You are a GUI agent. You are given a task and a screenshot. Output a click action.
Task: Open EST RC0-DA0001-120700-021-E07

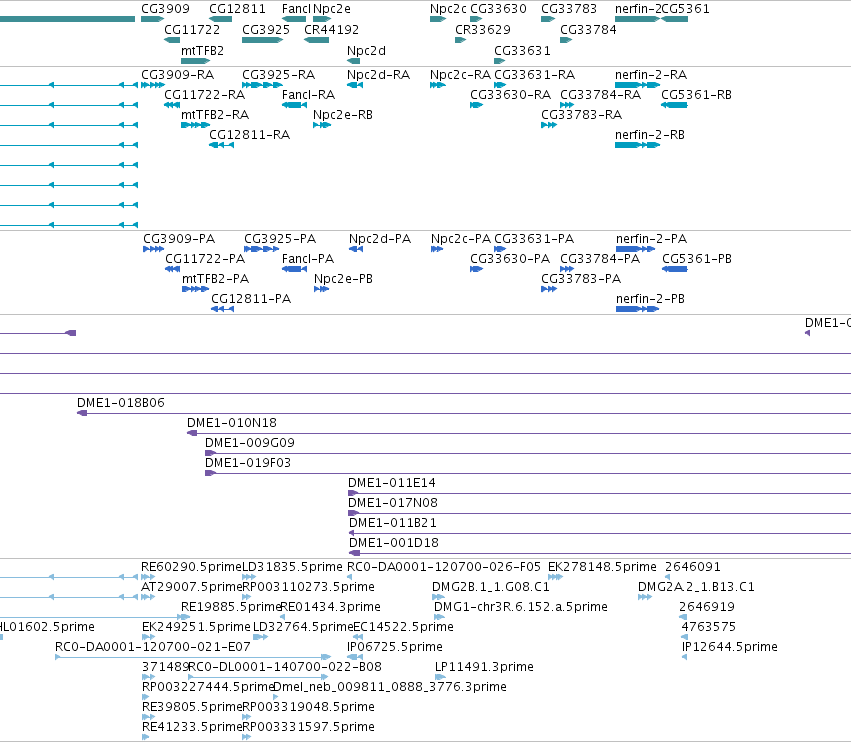(x=193, y=657)
